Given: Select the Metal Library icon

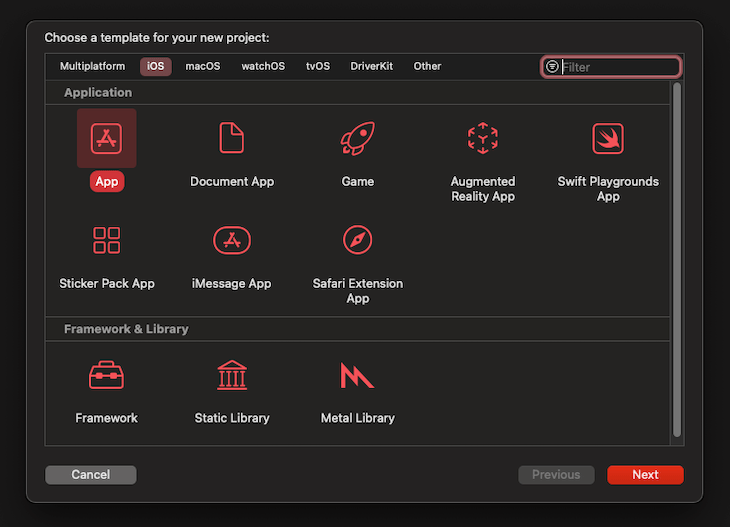Looking at the screenshot, I should (357, 375).
